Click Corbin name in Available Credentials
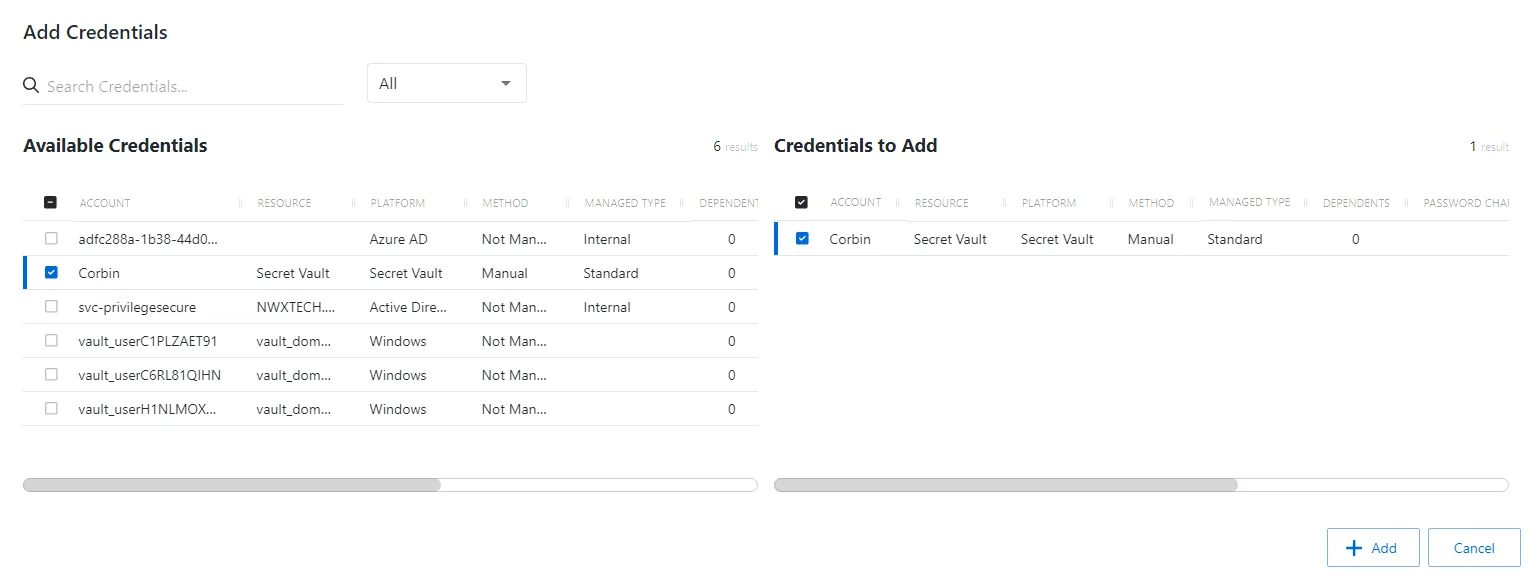1532x582 pixels. click(99, 273)
